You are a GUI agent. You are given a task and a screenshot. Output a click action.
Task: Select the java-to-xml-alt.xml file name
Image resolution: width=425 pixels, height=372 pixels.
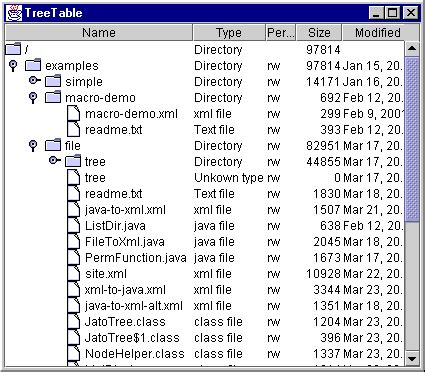click(x=134, y=306)
